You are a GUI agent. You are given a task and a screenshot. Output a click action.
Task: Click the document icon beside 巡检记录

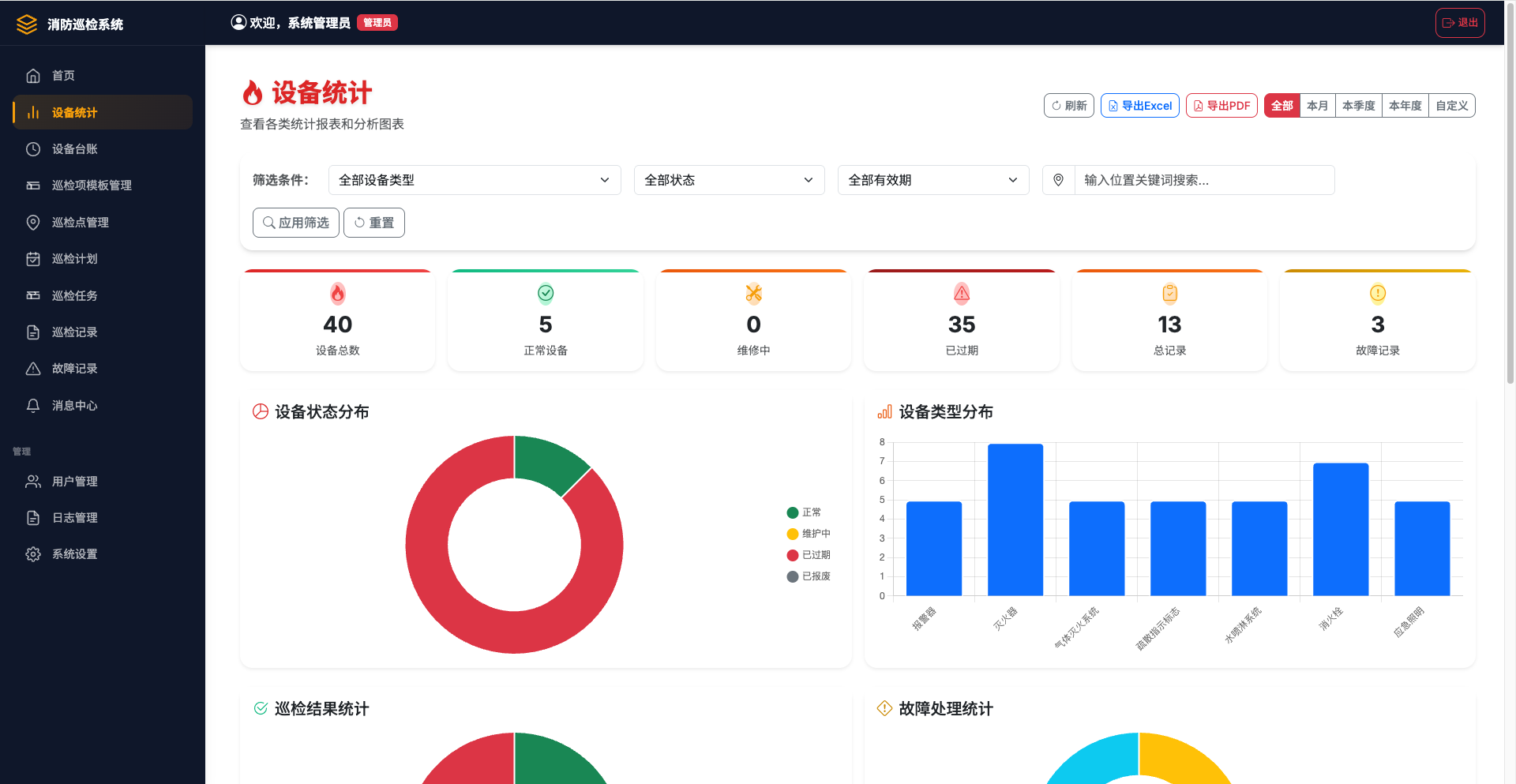tap(33, 332)
